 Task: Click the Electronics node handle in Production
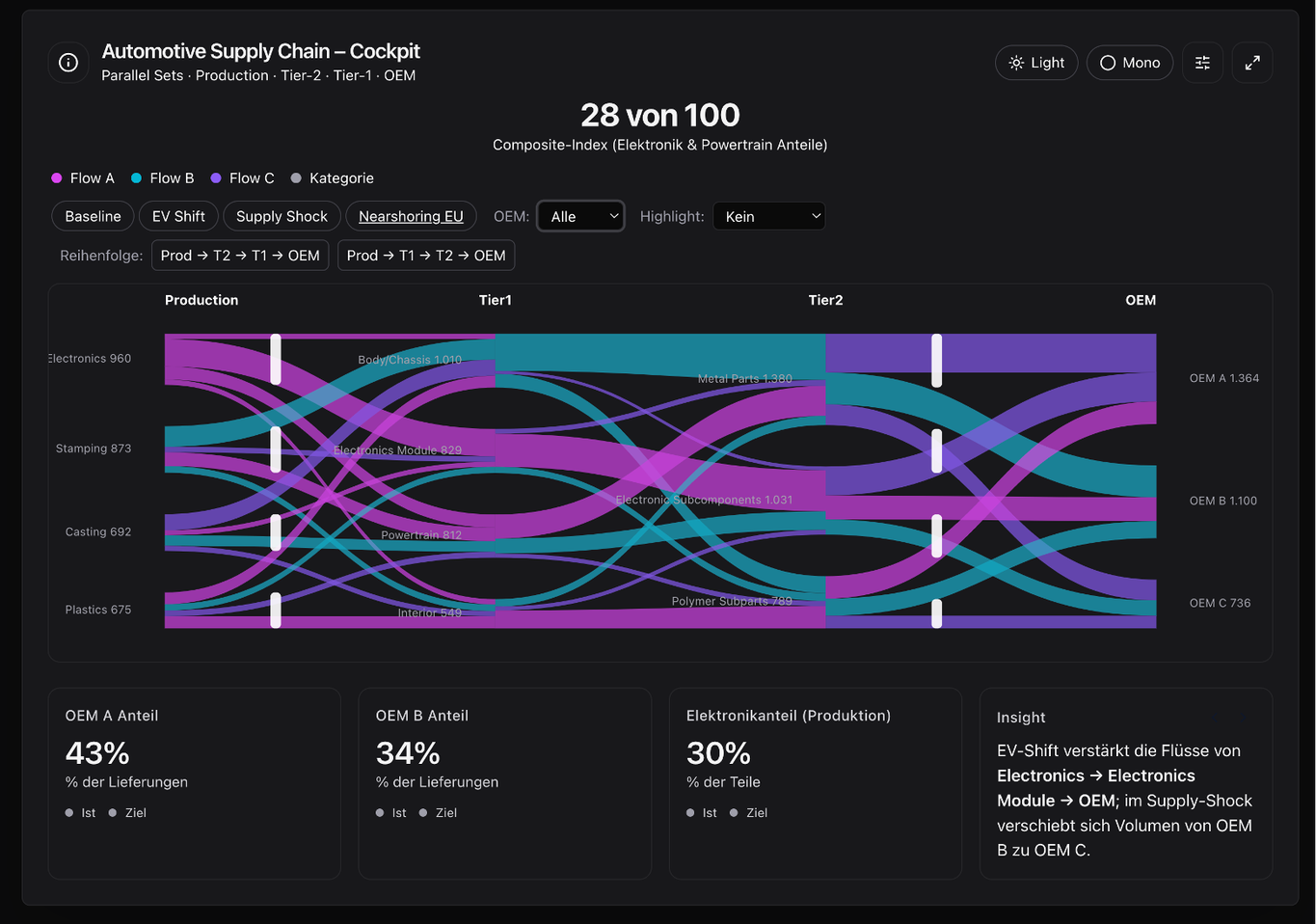click(x=276, y=359)
